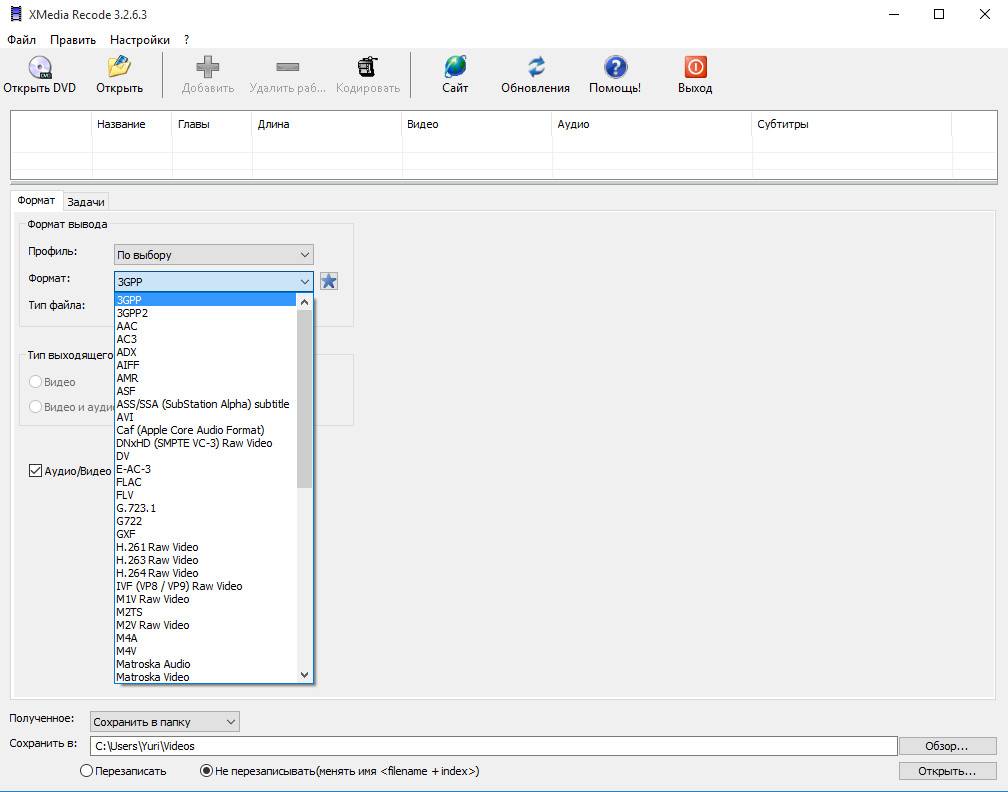Viewport: 1008px width, 792px height.
Task: Choose G.723.1 from the format list
Action: (x=206, y=508)
